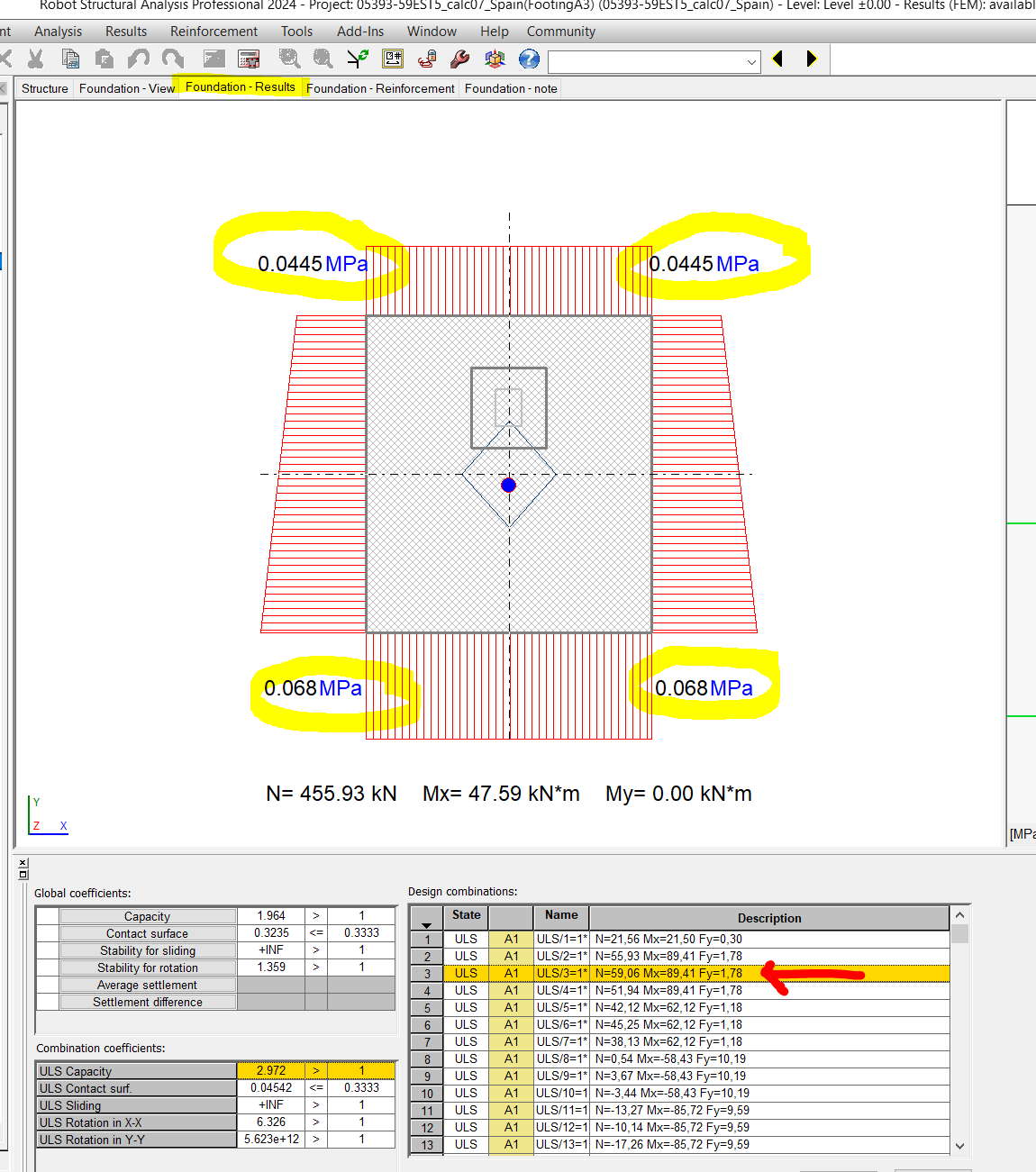Click the Stability for rotation row
The image size is (1036, 1172).
click(216, 968)
